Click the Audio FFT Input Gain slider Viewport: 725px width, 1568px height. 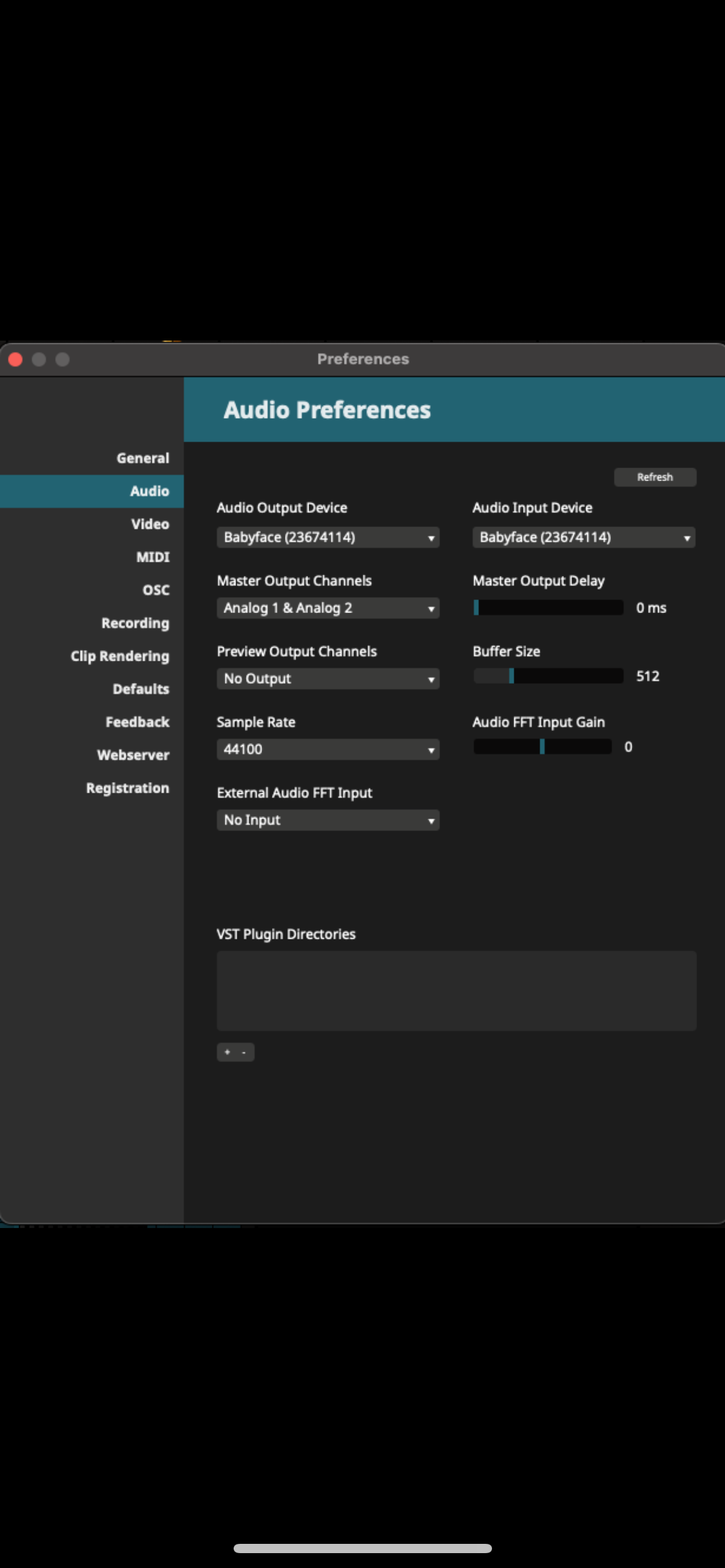click(542, 747)
